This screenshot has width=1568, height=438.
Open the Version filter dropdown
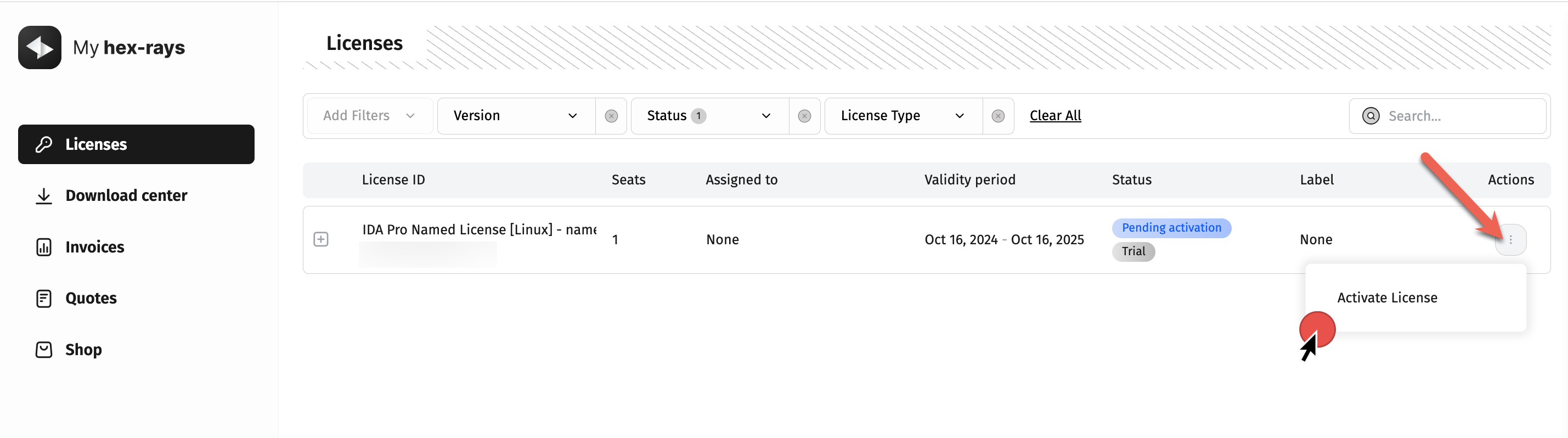[x=515, y=116]
